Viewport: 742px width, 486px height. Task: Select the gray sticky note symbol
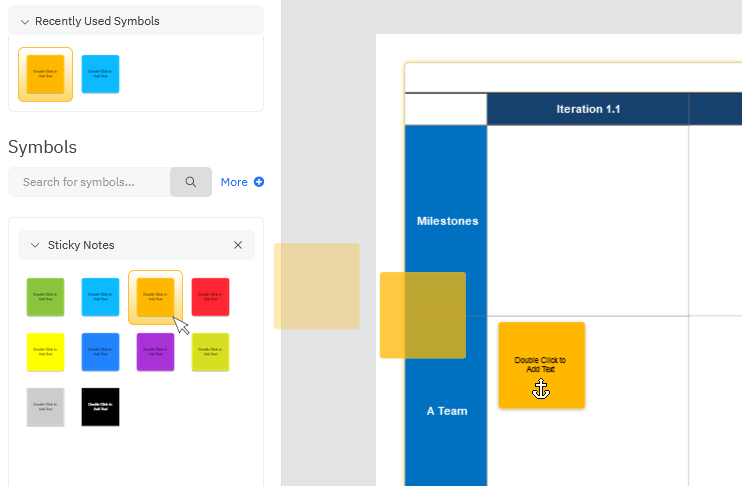tap(45, 407)
